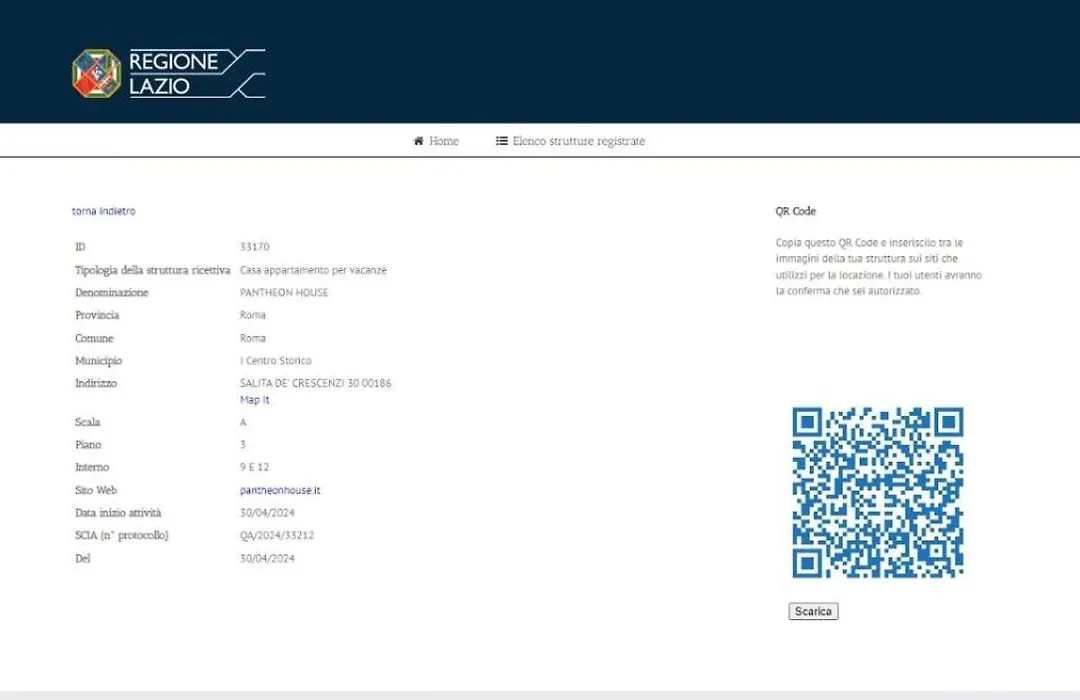Viewport: 1080px width, 700px height.
Task: Click the Scala value A
Action: [x=242, y=422]
